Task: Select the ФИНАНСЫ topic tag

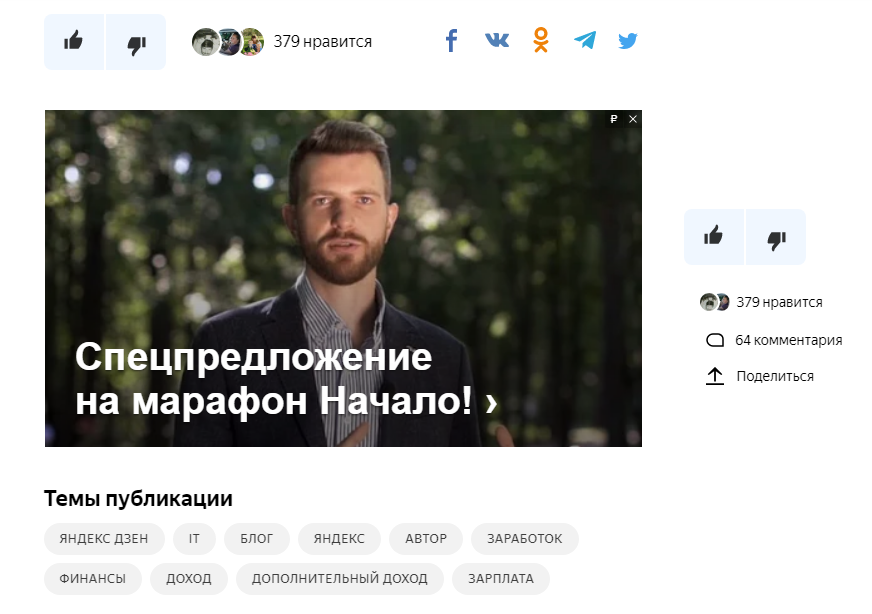Action: pos(93,578)
